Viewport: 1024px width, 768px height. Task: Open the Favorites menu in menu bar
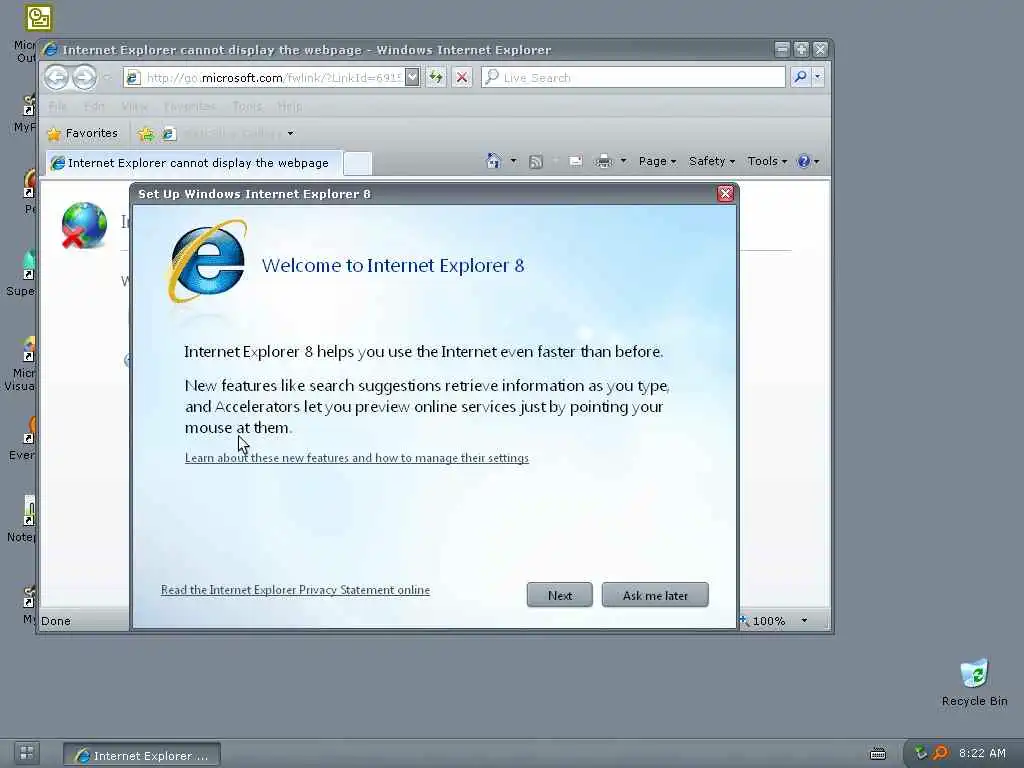(189, 106)
